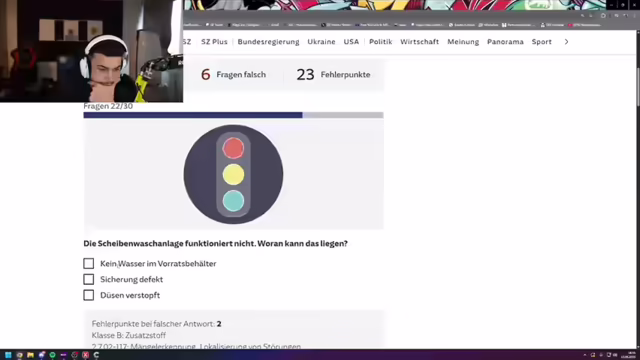640x360 pixels.
Task: Click the quiz progress bar
Action: coord(233,115)
